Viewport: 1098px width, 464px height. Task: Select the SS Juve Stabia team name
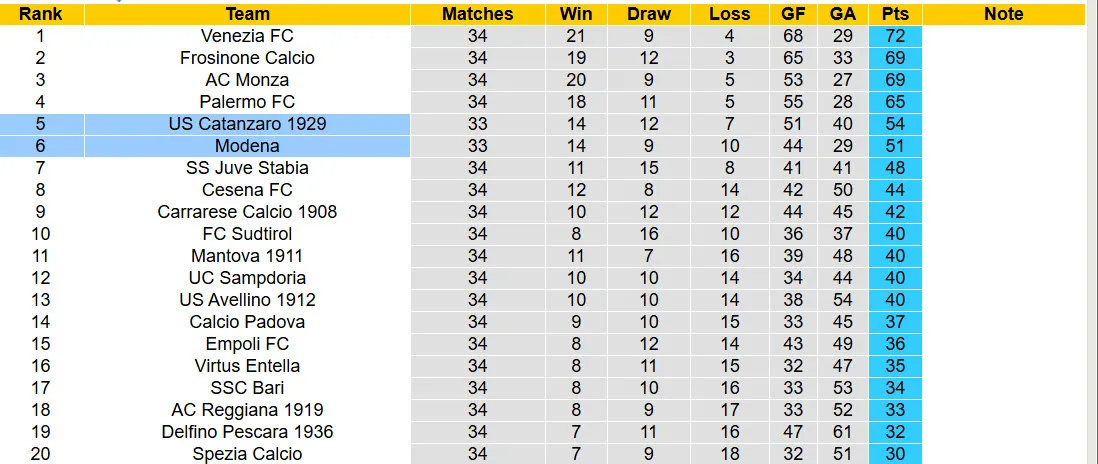click(247, 168)
